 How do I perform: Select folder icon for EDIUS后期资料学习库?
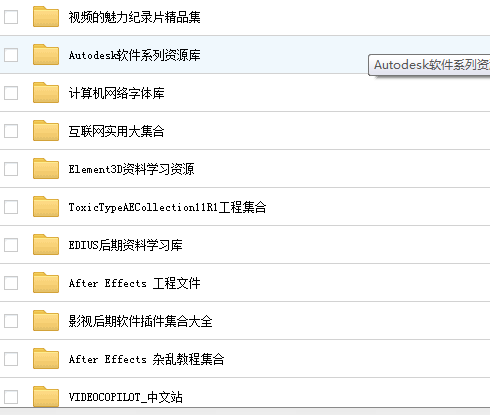tap(46, 244)
